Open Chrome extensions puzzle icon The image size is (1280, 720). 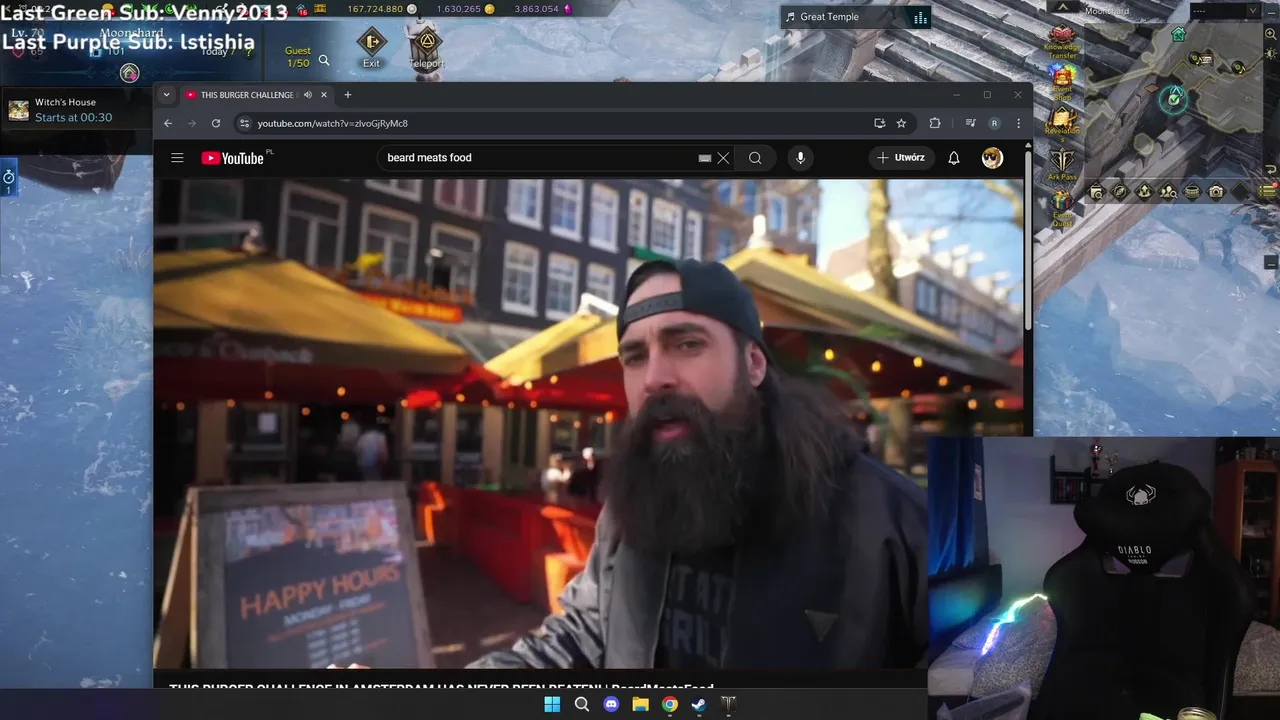[x=935, y=123]
